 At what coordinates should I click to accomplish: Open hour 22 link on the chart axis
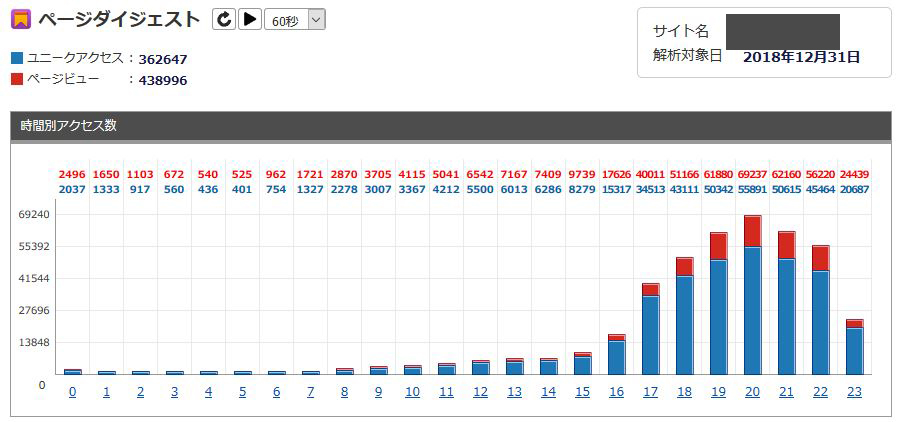click(820, 392)
